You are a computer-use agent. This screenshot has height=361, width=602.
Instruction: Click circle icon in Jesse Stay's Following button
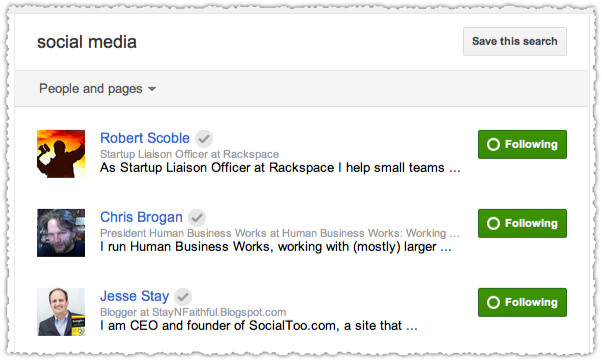pos(493,303)
